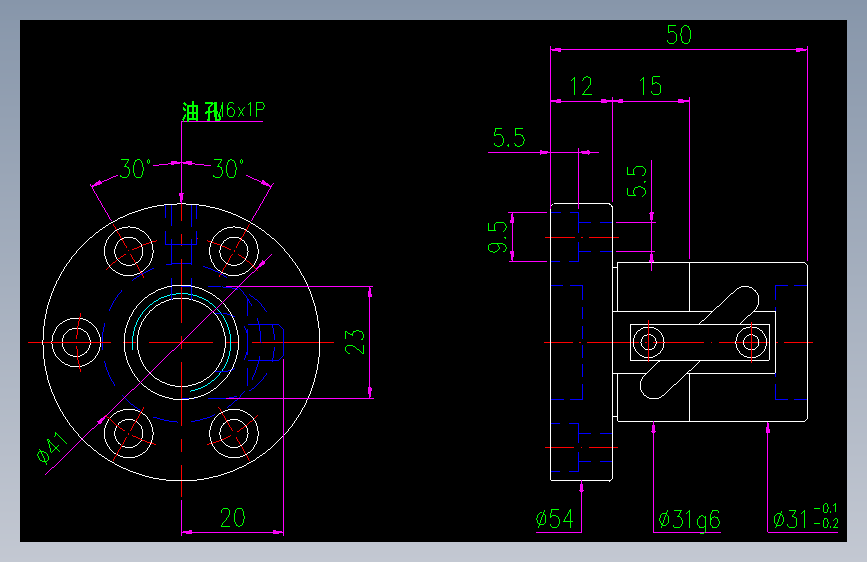The height and width of the screenshot is (562, 867).
Task: Click the right 30° angle dimension
Action: tap(228, 169)
